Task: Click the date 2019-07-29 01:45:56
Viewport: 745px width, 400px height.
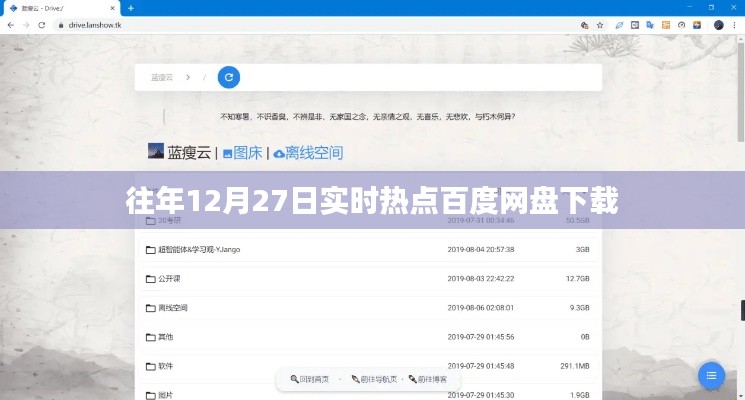Action: pyautogui.click(x=481, y=337)
